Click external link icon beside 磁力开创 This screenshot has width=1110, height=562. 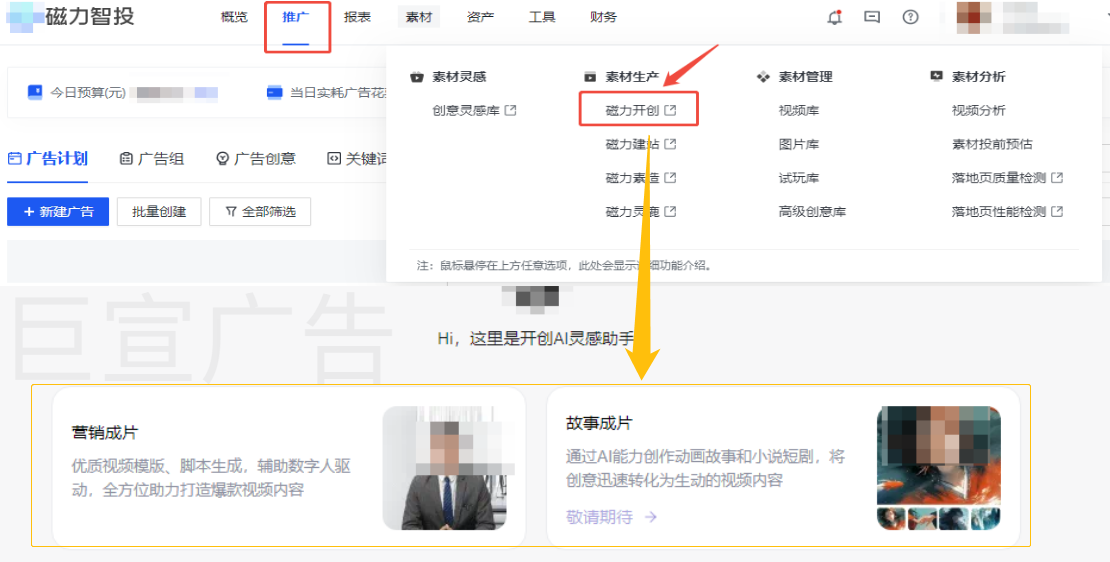point(670,110)
